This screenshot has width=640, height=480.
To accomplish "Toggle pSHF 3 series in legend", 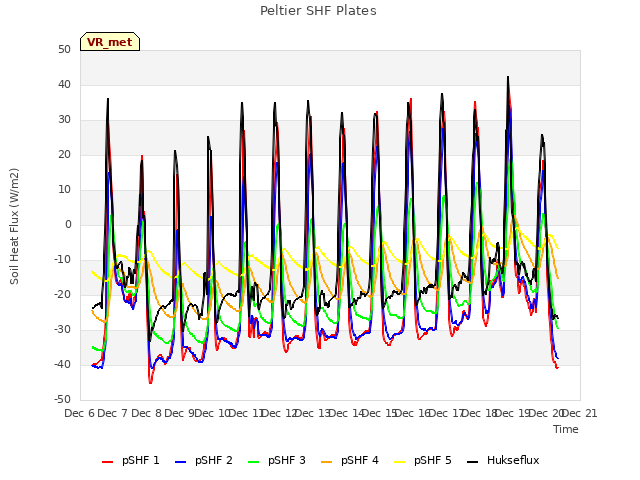I will pos(277,460).
